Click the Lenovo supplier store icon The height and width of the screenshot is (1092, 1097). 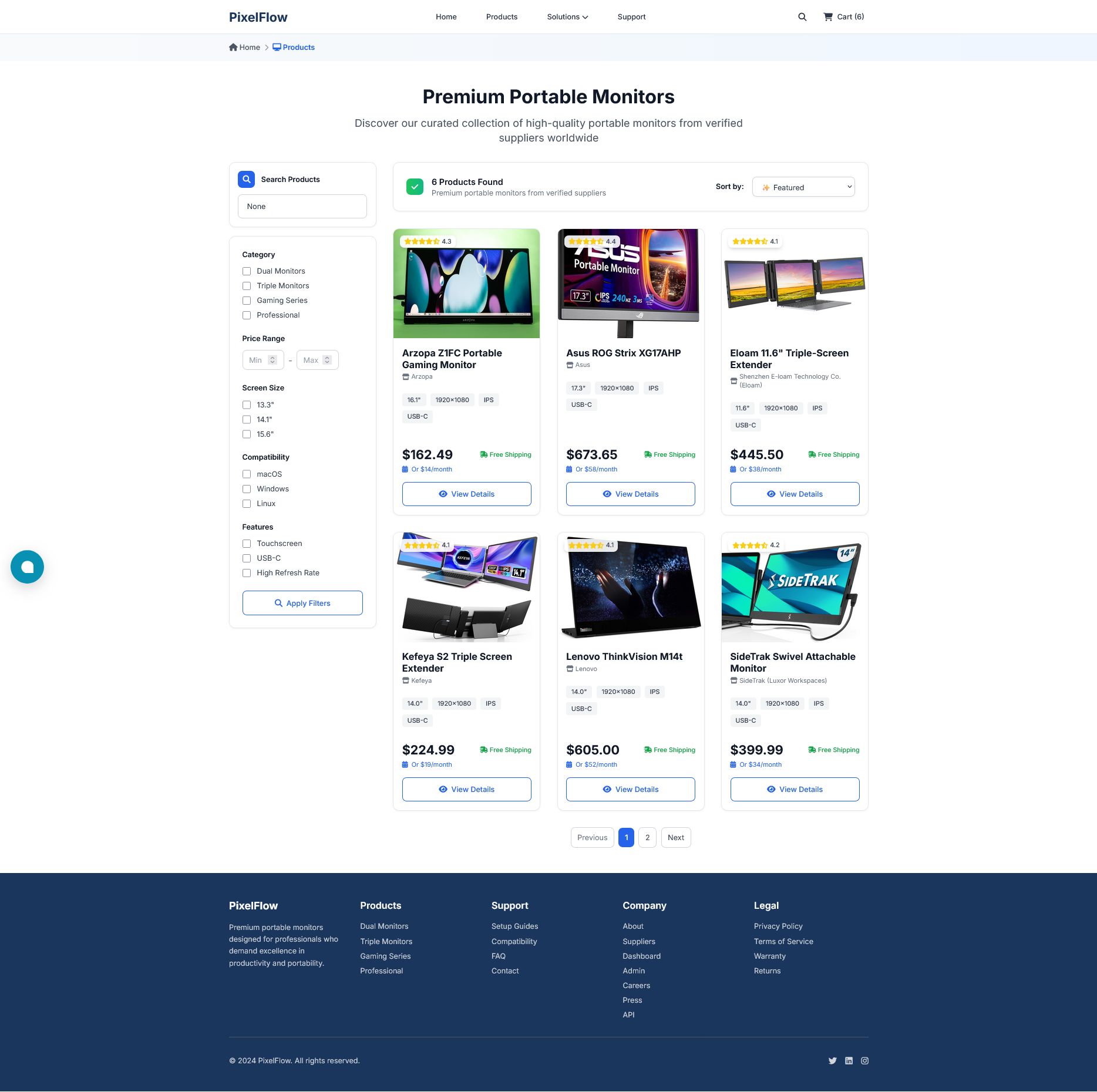570,669
